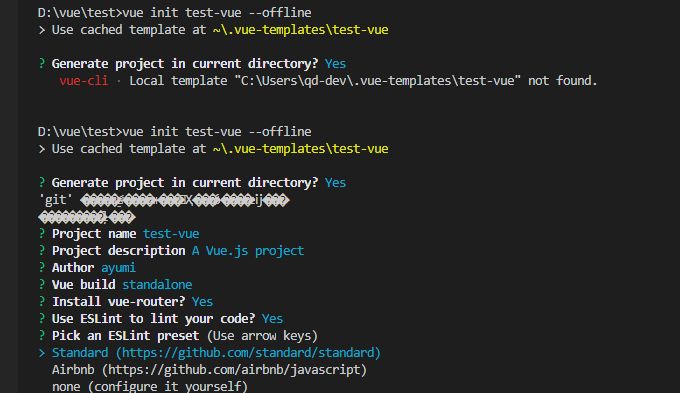Click the question mark before Pick an ESLint preset
The width and height of the screenshot is (680, 393).
point(42,335)
